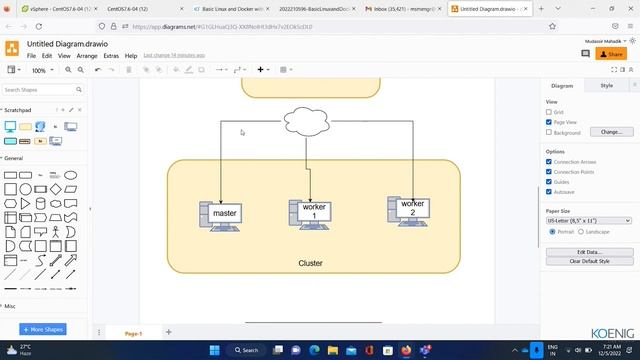Viewport: 640px width, 360px height.
Task: Click the delete trash icon in toolbar
Action: click(129, 70)
